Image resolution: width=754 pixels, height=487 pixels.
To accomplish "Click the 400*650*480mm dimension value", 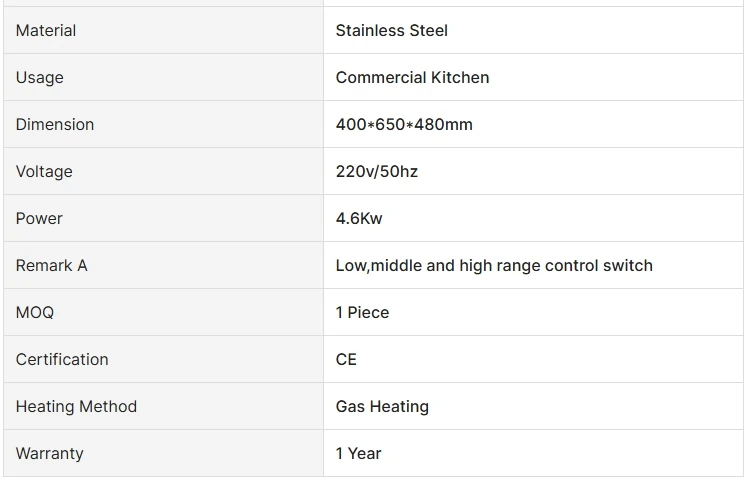I will [x=404, y=125].
